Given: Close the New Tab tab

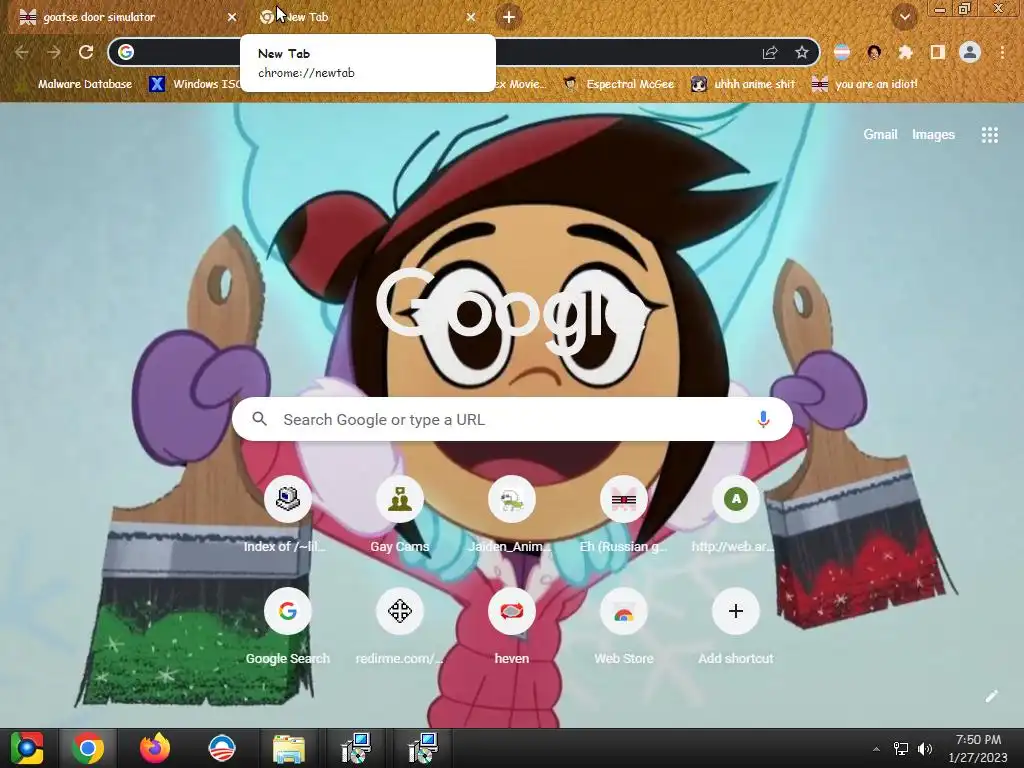Looking at the screenshot, I should [x=471, y=17].
